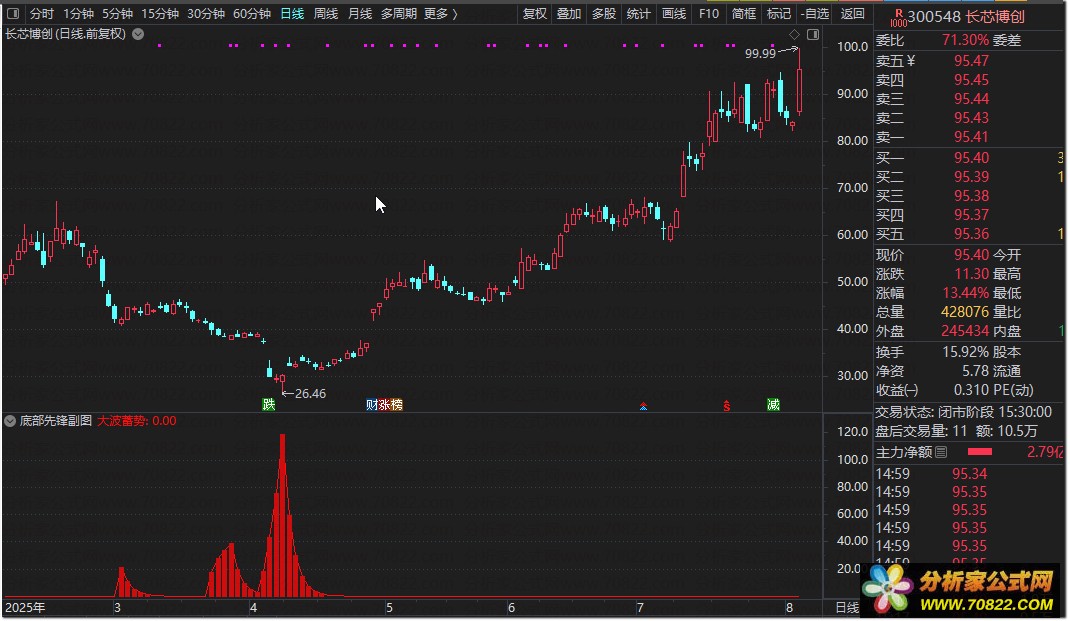Image resolution: width=1070 pixels, height=621 pixels.
Task: Click the diamond icon above the chart
Action: [794, 34]
